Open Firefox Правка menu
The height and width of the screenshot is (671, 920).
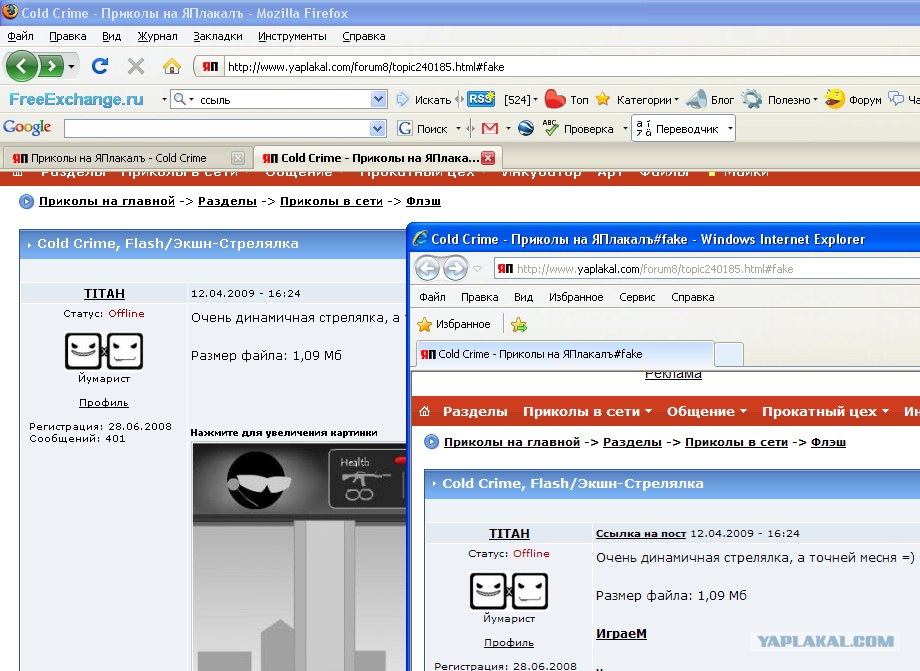tap(67, 36)
